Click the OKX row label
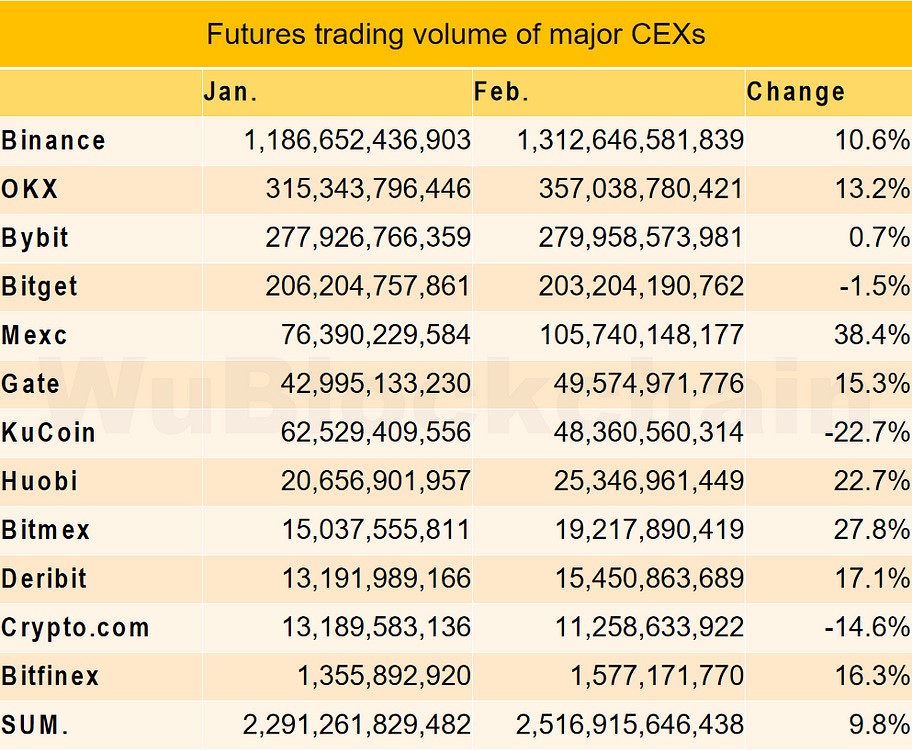 click(30, 189)
